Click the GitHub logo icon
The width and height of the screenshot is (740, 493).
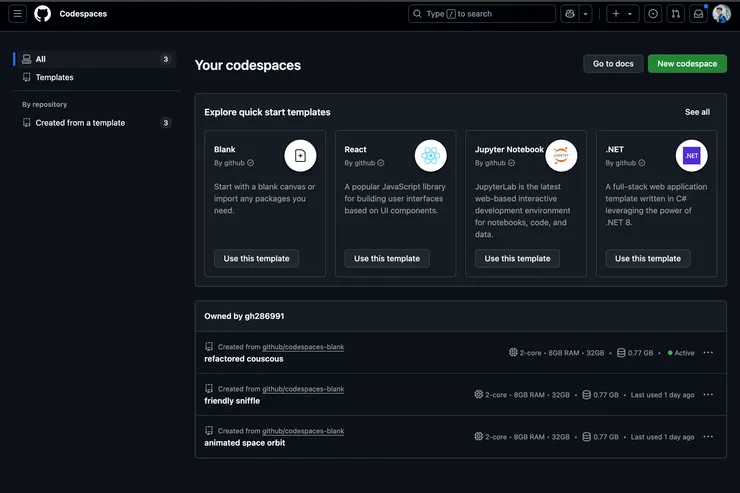coord(43,14)
